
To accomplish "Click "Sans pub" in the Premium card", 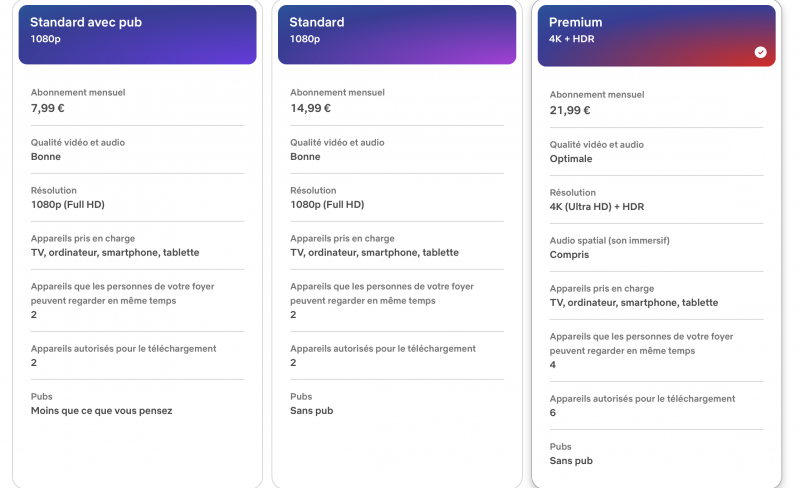I will 571,461.
